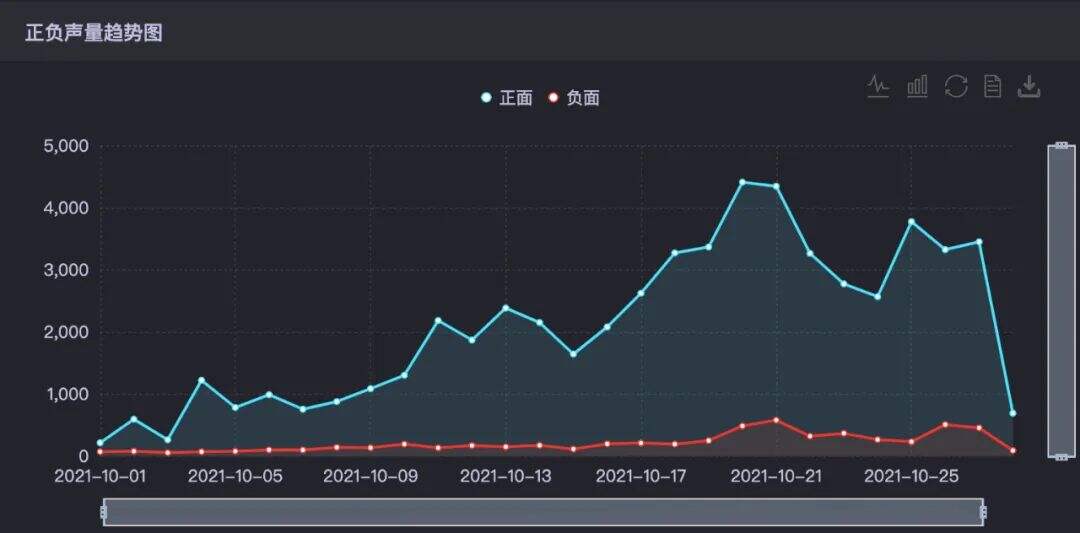The height and width of the screenshot is (533, 1080).
Task: Select the highest 负面 point near 2021-10-21
Action: point(776,419)
